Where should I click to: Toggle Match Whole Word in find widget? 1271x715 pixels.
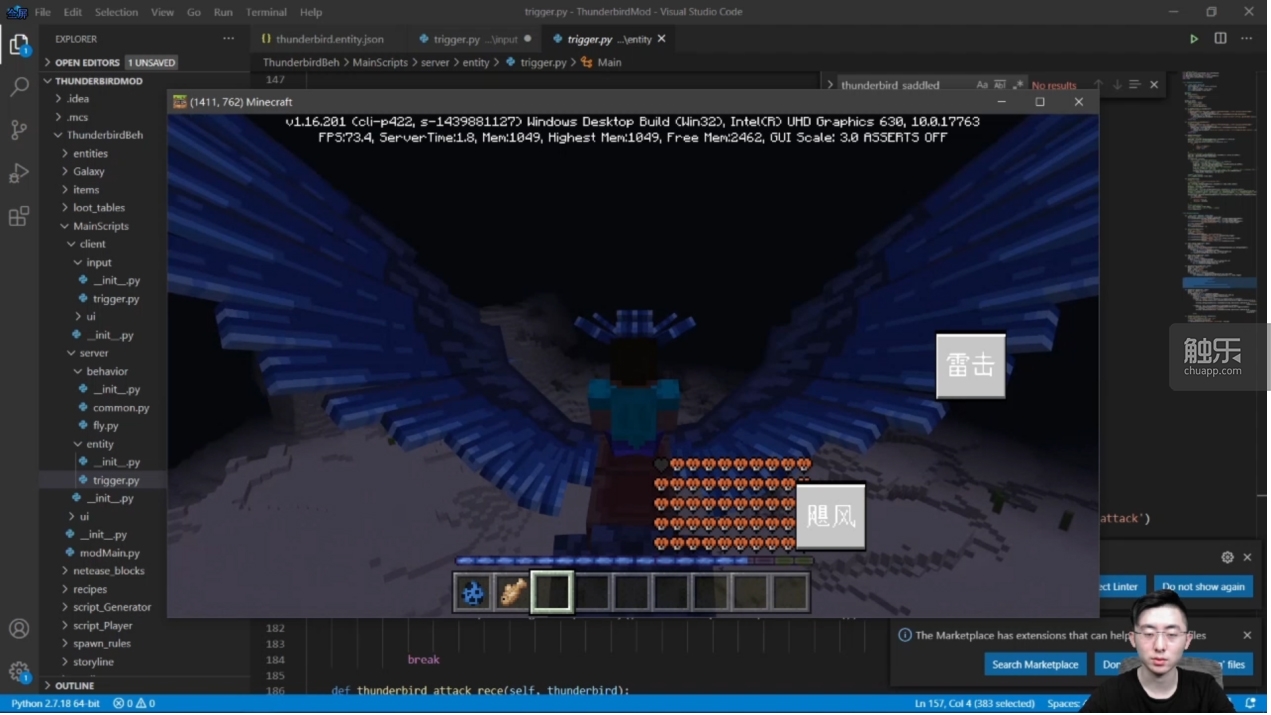1000,85
